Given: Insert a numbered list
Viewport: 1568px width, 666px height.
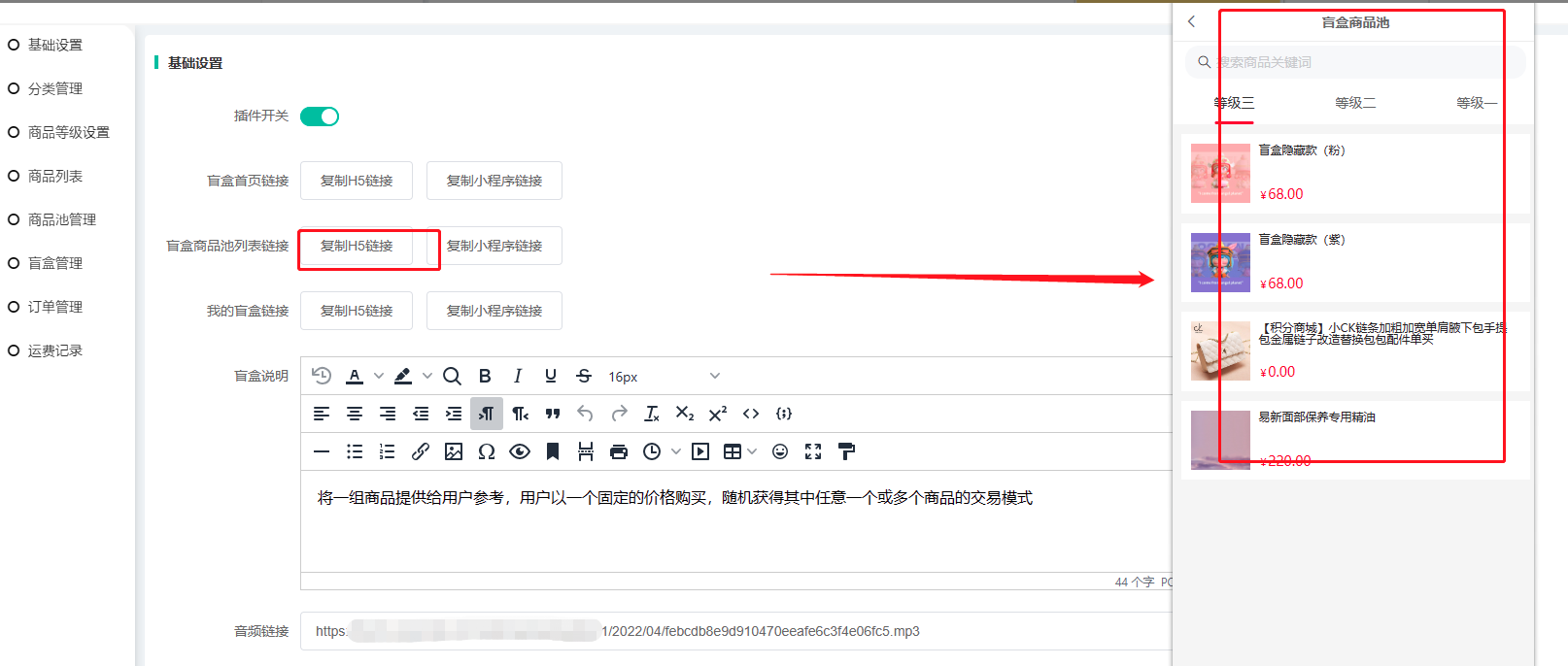Looking at the screenshot, I should [x=388, y=451].
